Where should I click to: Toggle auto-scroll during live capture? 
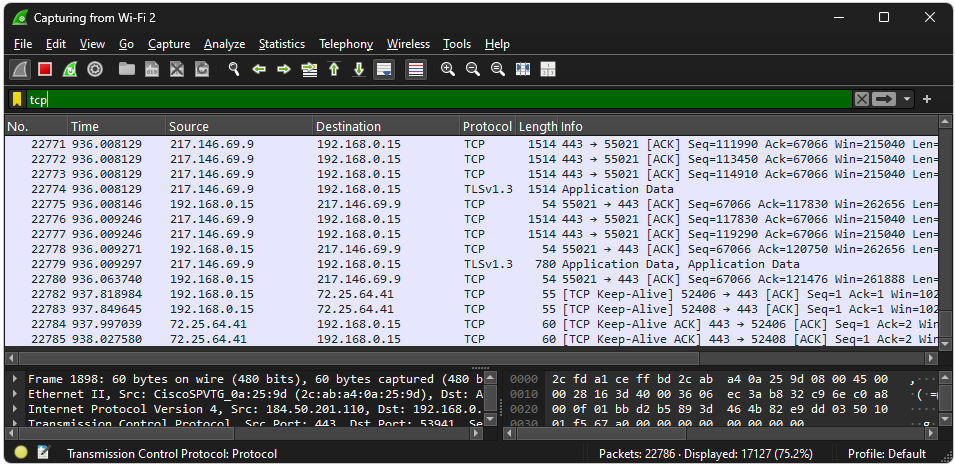coord(383,69)
